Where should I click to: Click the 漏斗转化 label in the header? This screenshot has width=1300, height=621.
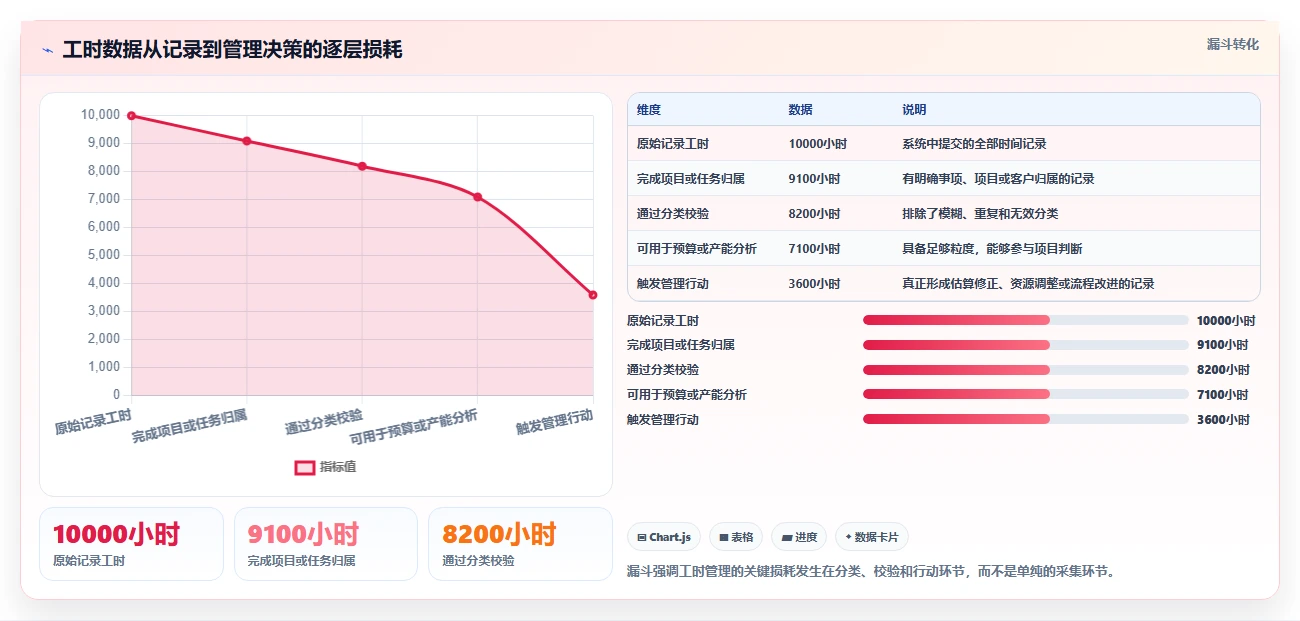(x=1233, y=44)
